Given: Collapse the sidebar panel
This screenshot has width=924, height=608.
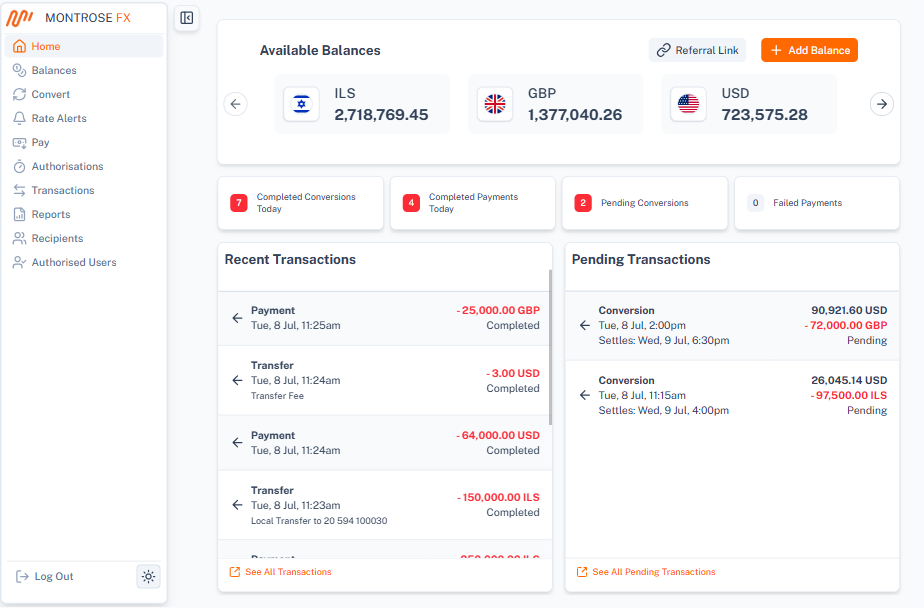Looking at the screenshot, I should [186, 18].
